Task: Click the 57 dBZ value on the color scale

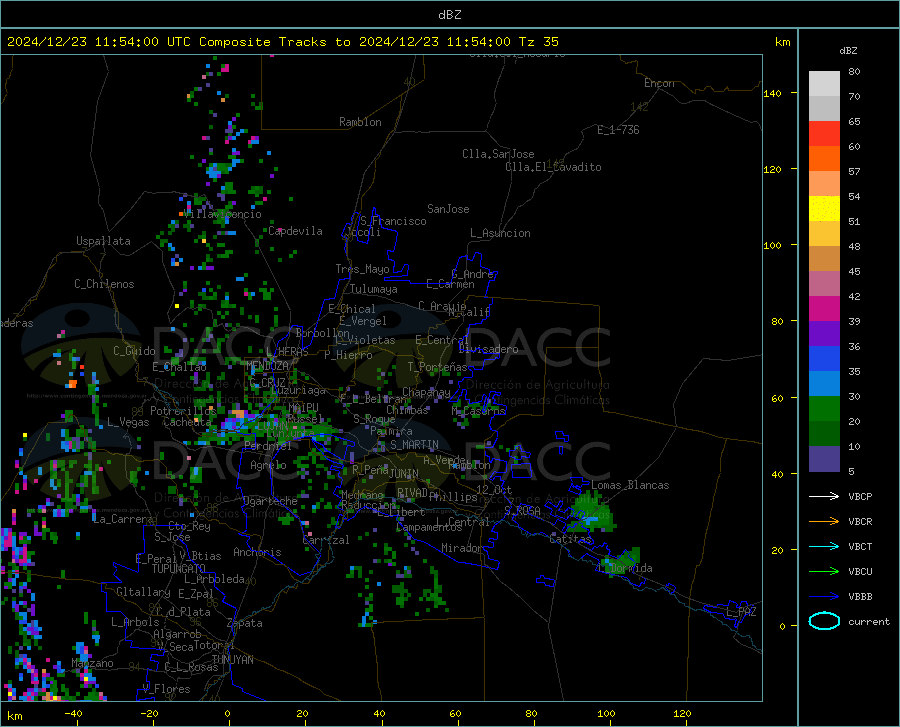Action: pyautogui.click(x=854, y=172)
